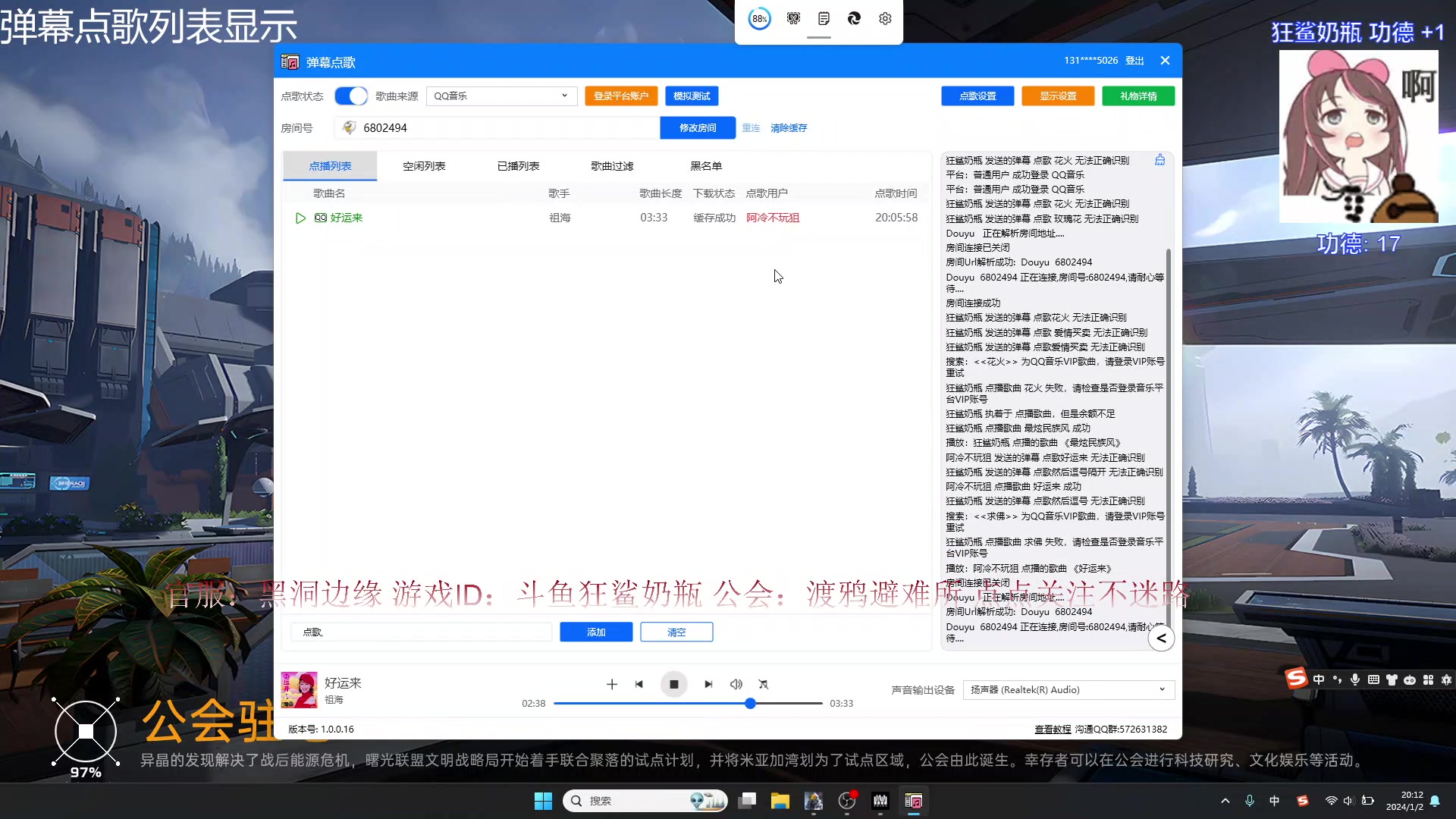Skip to the next track

[x=708, y=684]
